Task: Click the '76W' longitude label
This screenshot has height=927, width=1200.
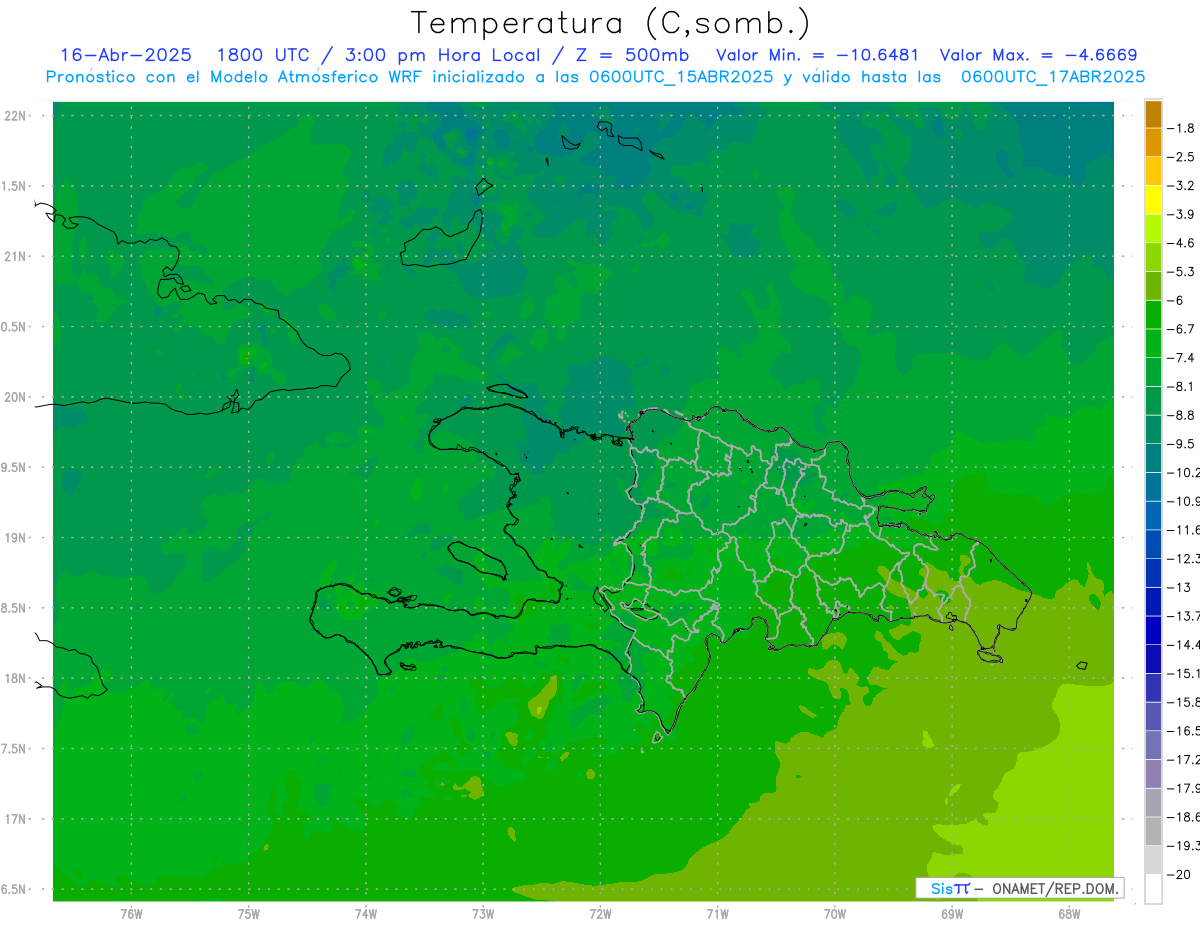Action: coord(131,913)
